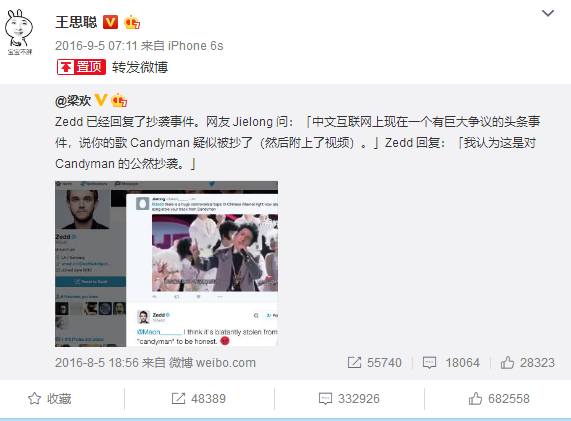The image size is (571, 421).
Task: Click the crown icon next to 梁欢
Action: 119,100
